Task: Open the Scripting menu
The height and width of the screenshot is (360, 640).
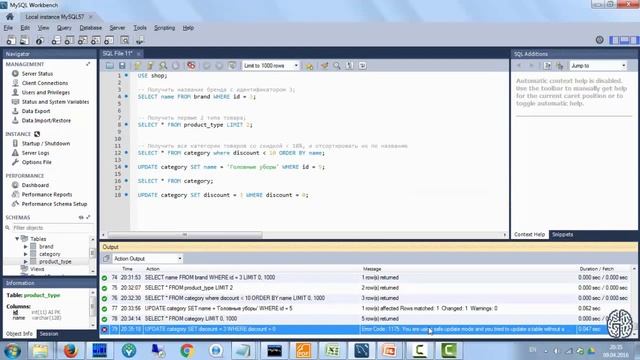Action: click(164, 28)
